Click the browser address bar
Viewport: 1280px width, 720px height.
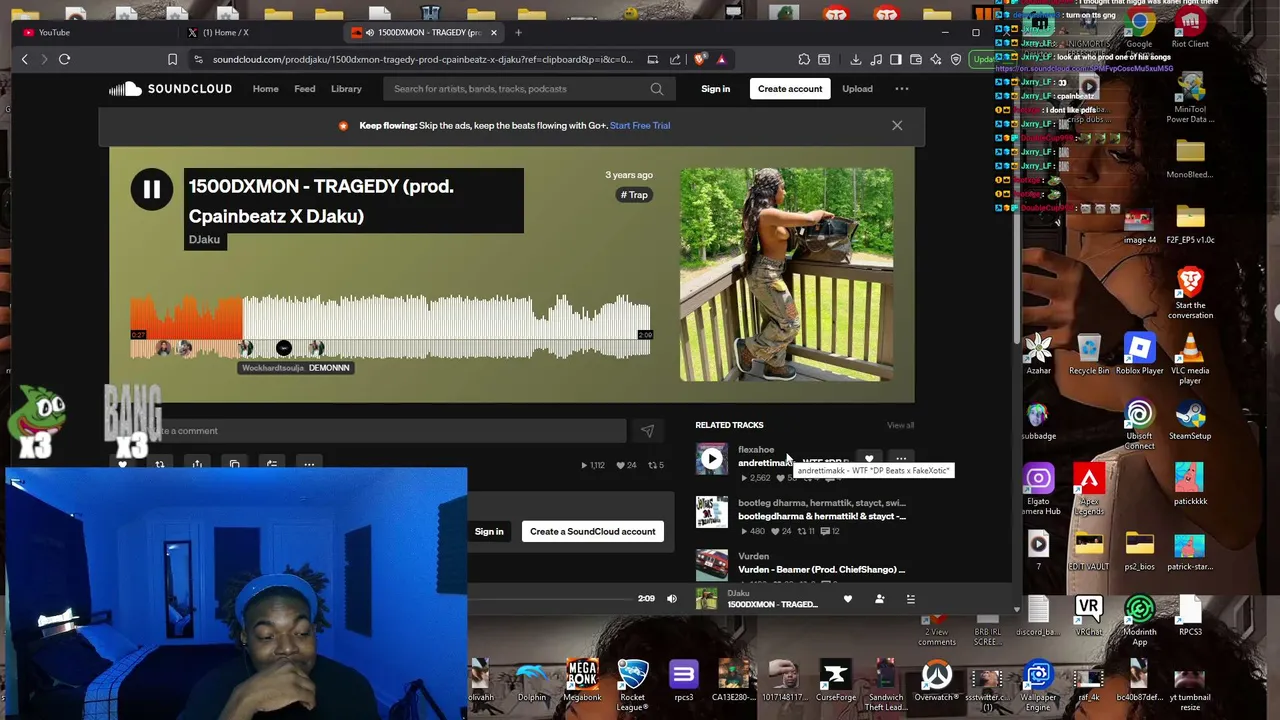[x=422, y=60]
